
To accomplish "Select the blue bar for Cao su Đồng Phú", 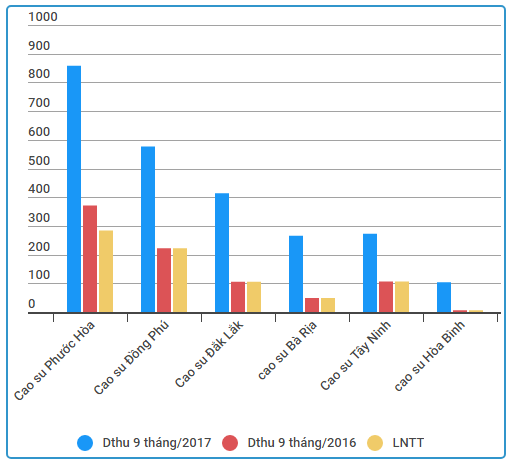I will pyautogui.click(x=148, y=229).
